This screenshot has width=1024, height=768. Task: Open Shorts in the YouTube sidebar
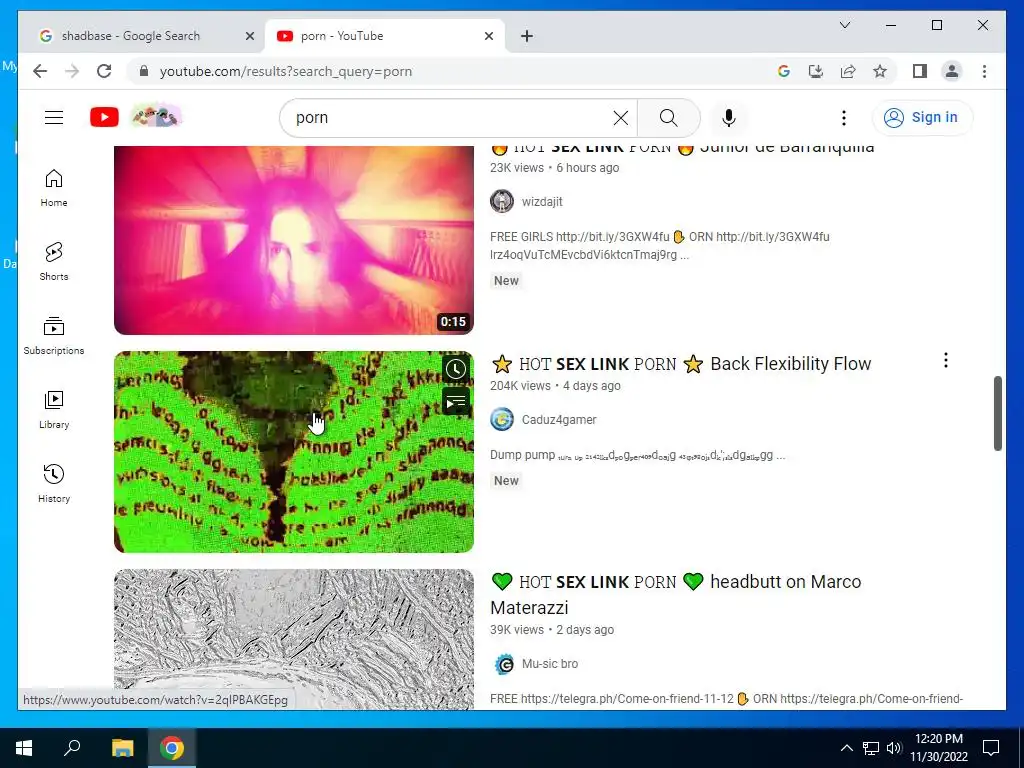54,262
